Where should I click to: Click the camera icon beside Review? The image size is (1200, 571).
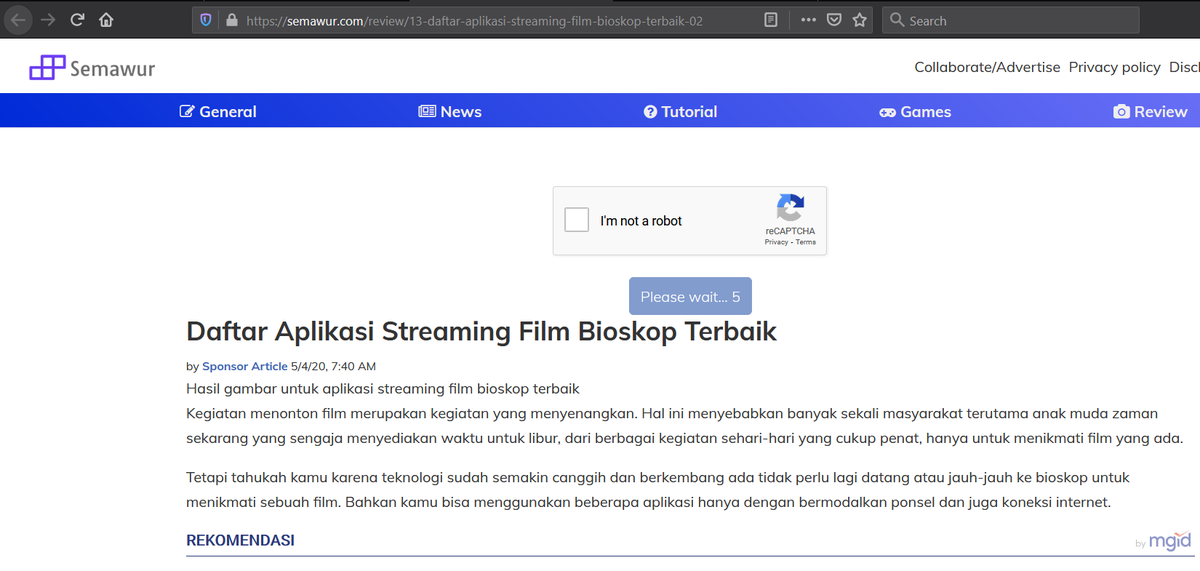[x=1121, y=112]
